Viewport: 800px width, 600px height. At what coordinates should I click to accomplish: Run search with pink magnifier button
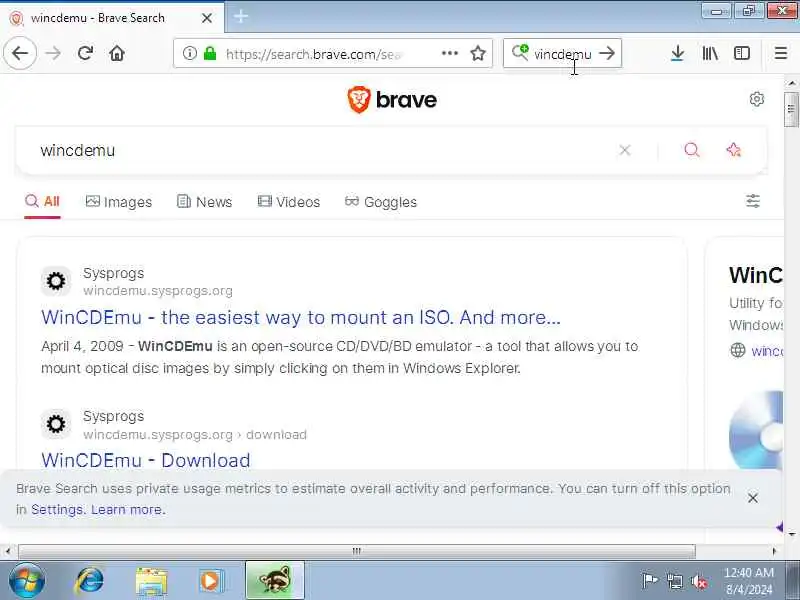click(x=692, y=149)
